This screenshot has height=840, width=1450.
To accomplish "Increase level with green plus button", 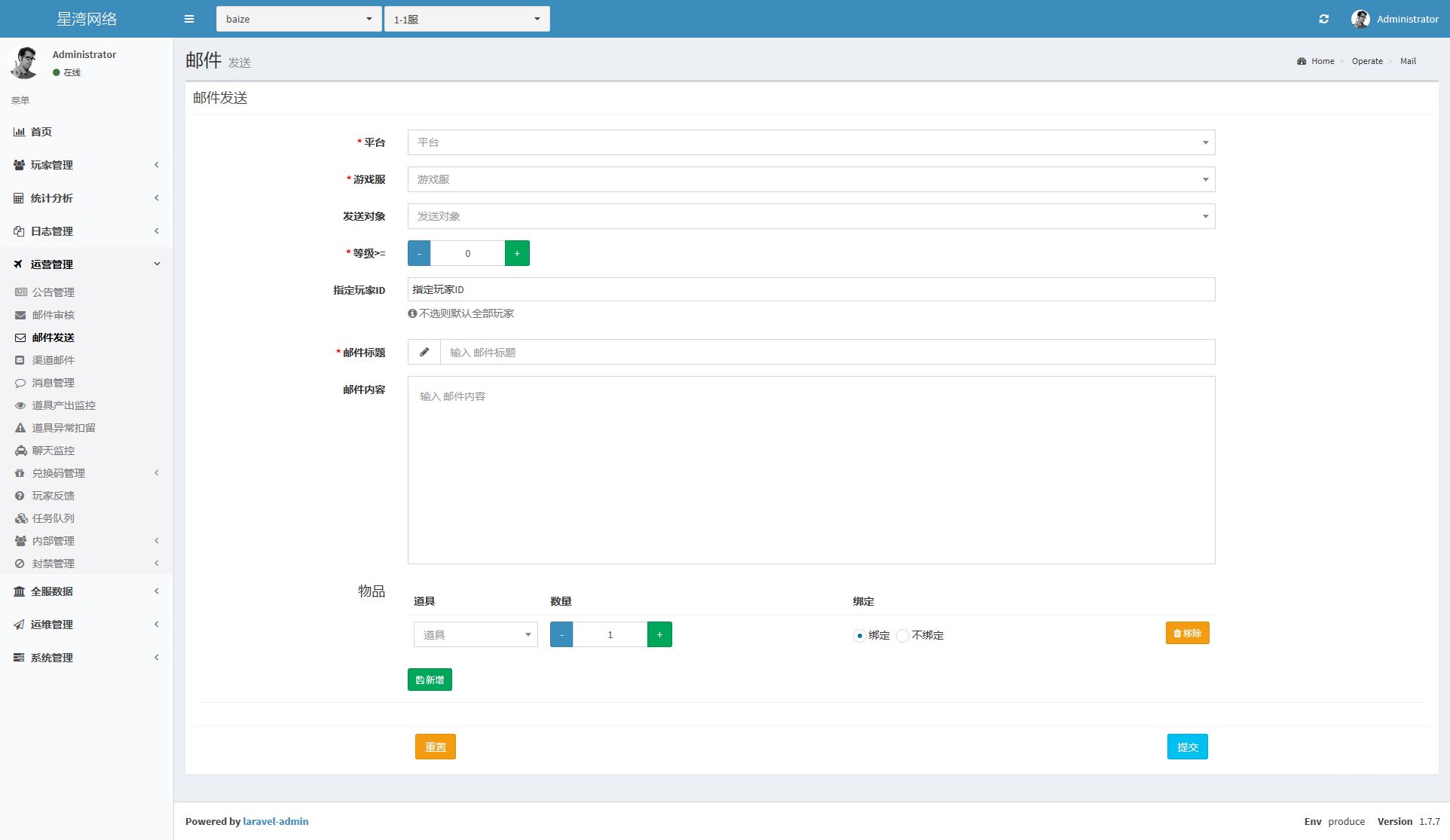I will click(517, 253).
